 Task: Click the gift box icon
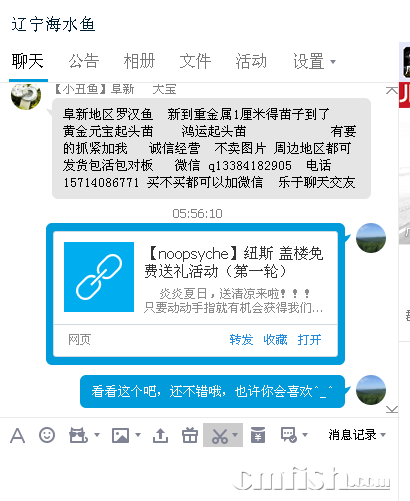click(x=190, y=435)
